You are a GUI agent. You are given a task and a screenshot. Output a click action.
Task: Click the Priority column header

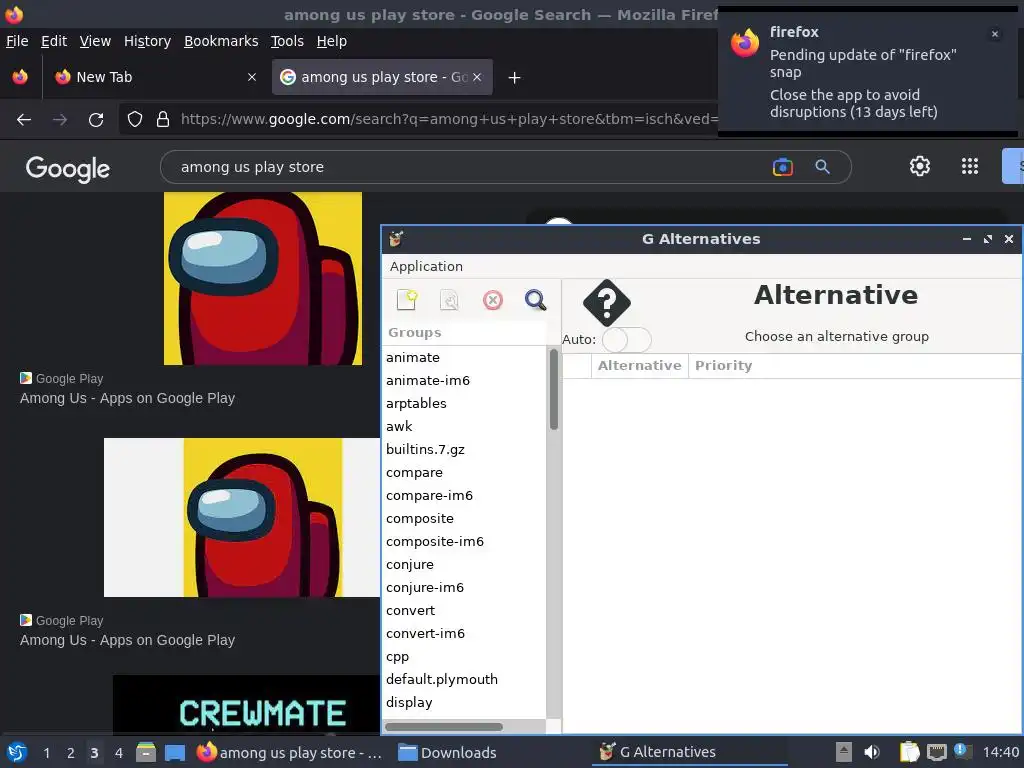click(723, 366)
